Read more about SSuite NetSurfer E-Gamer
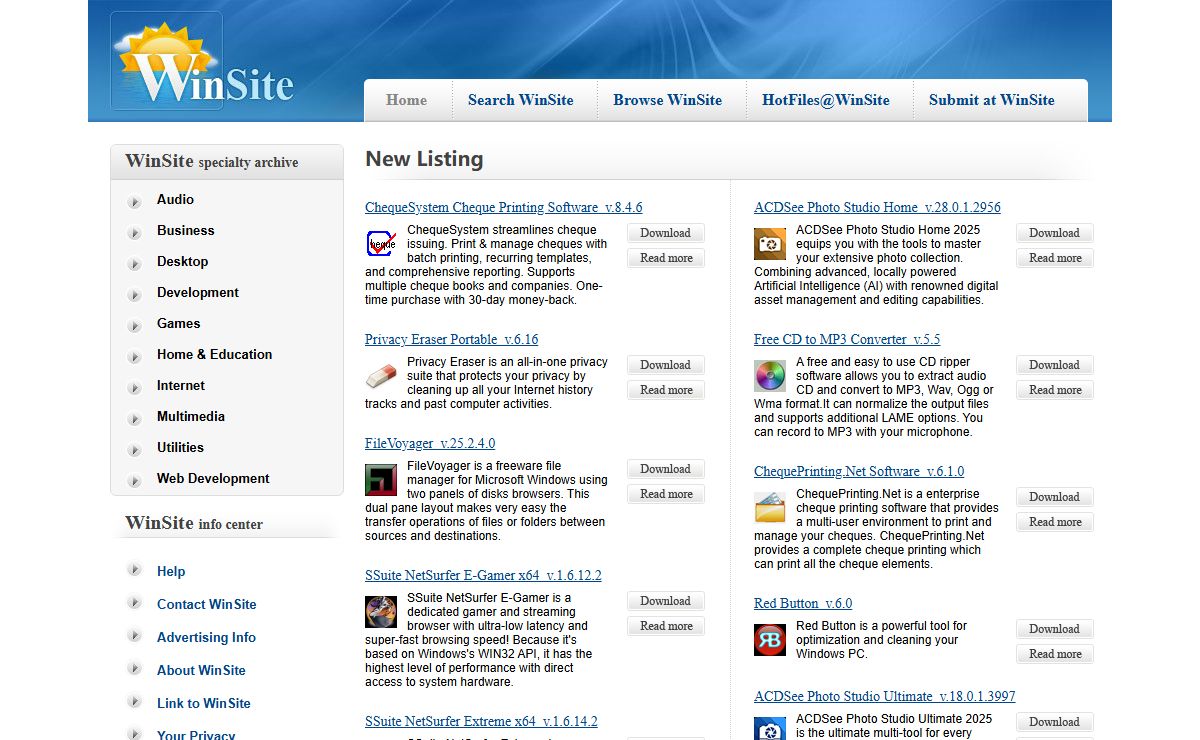1200x740 pixels. [x=666, y=626]
